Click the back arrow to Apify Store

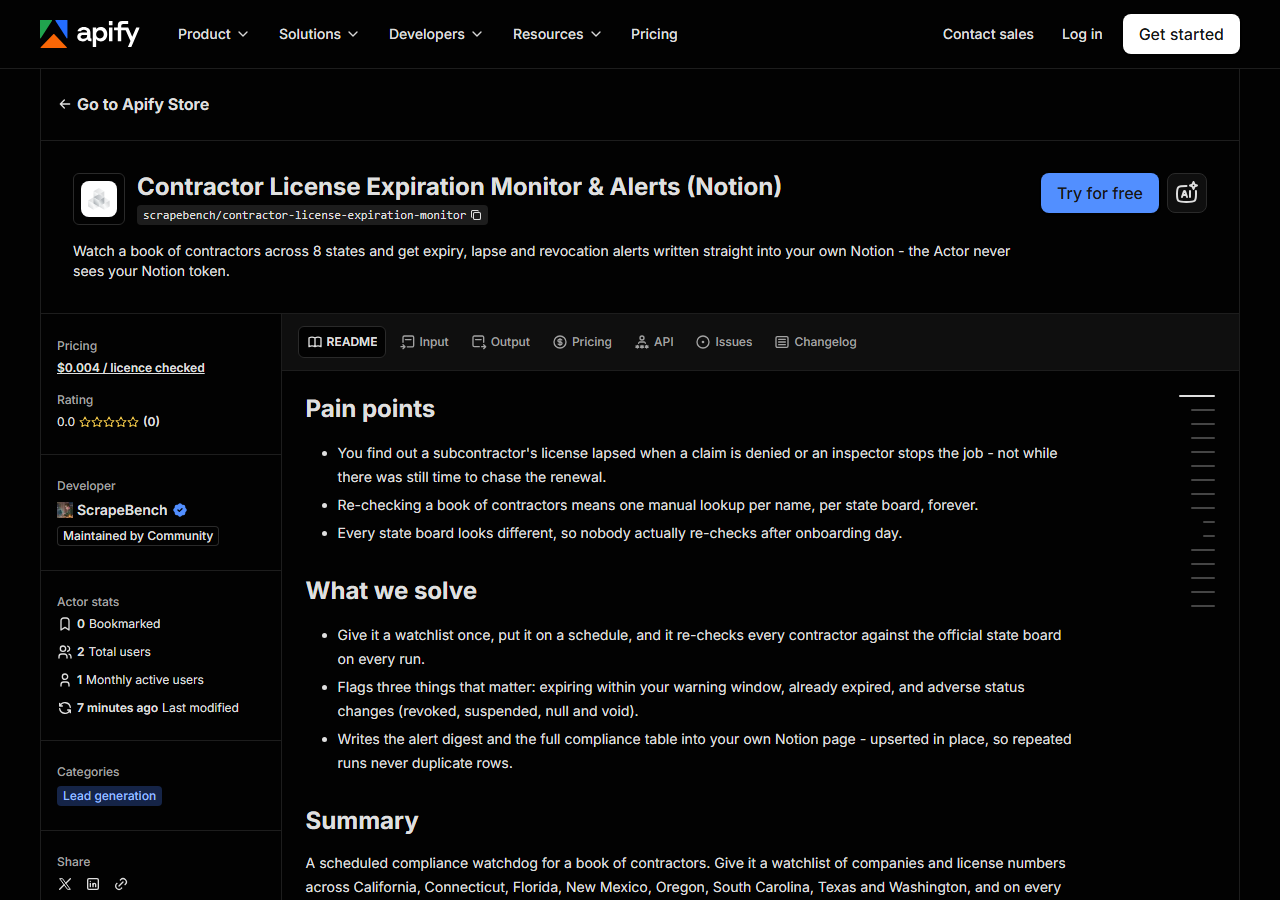tap(64, 104)
